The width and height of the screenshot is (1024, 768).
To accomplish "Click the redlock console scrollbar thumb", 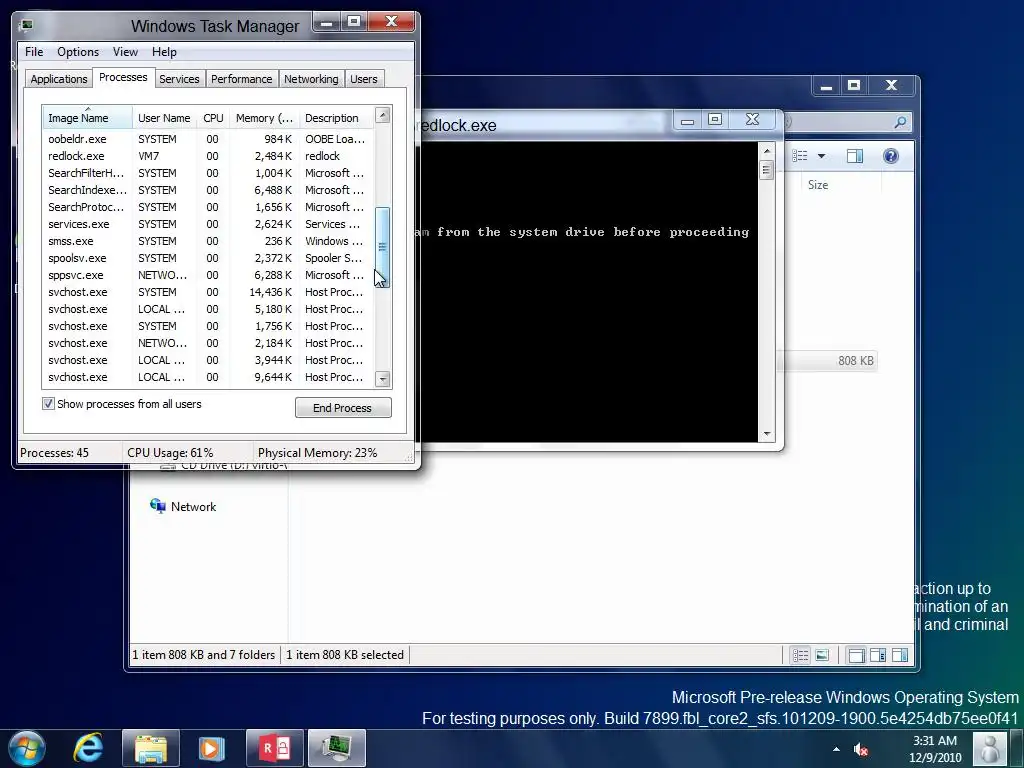I will [x=767, y=170].
